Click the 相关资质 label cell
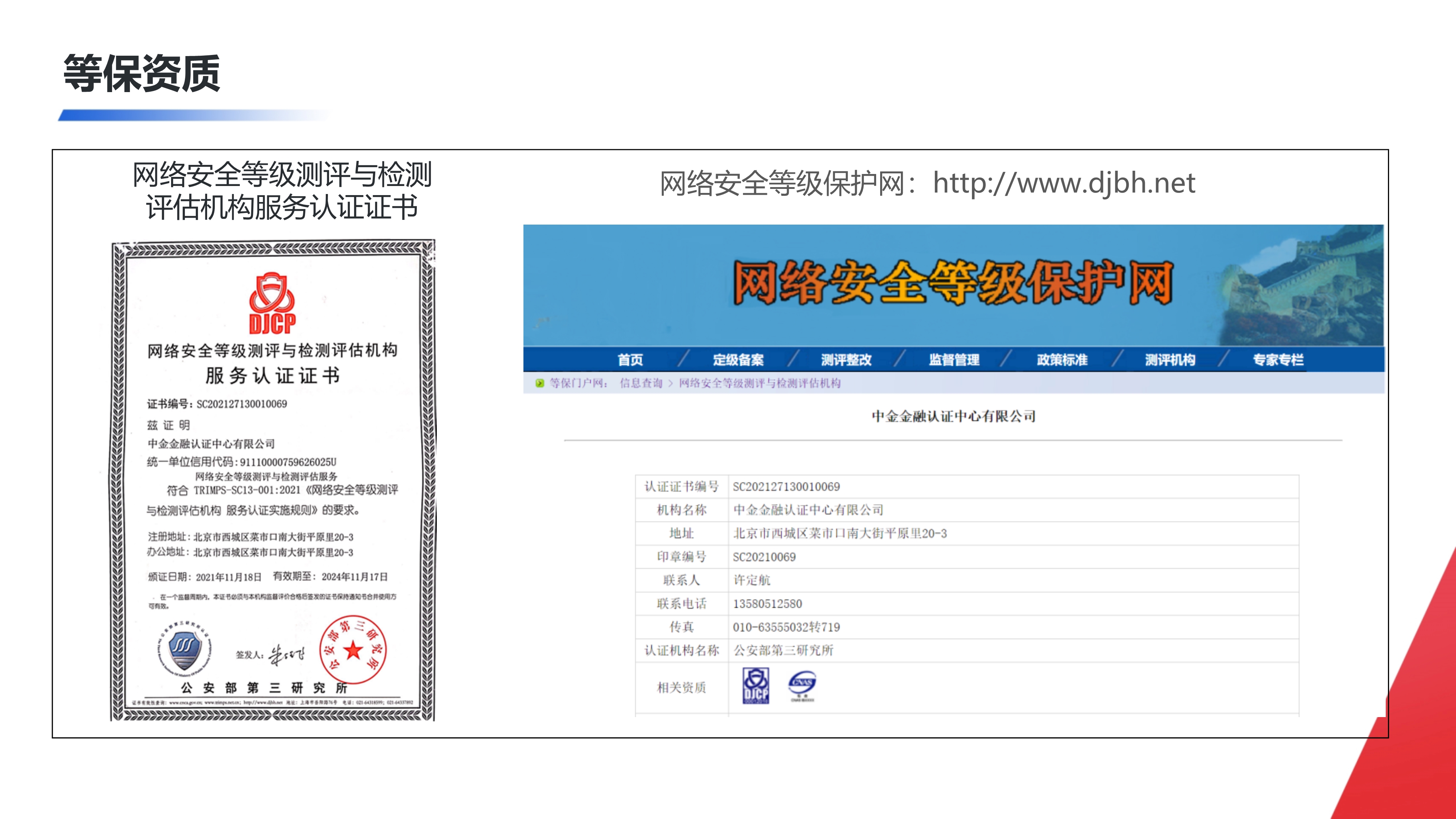This screenshot has height=819, width=1456. point(682,688)
